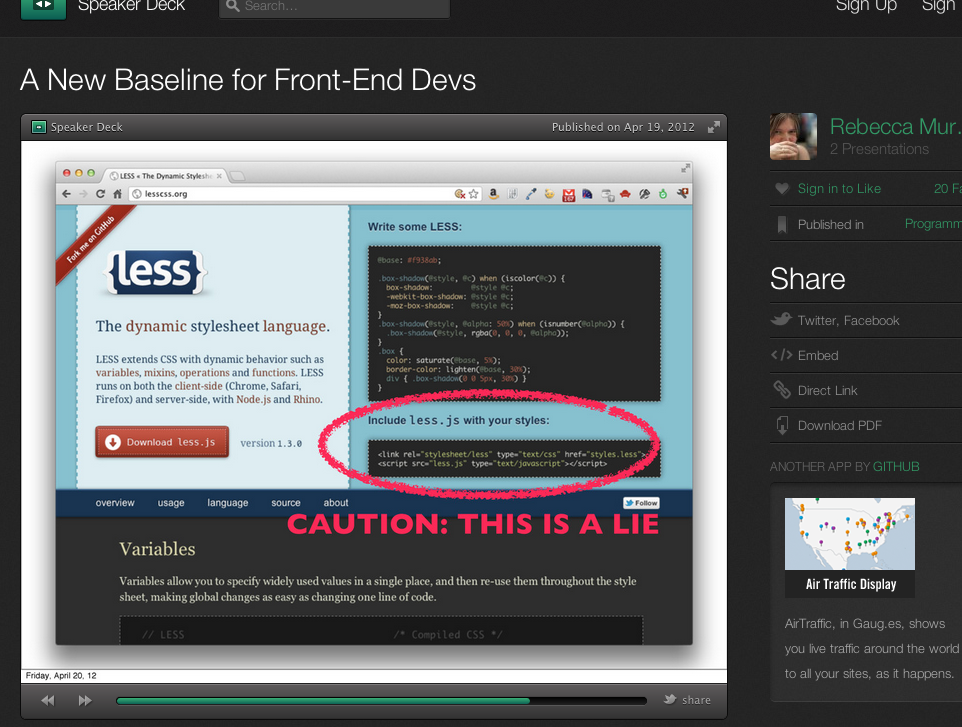Click the Twitter, Facebook share option
Viewport: 962px width, 727px height.
click(848, 320)
